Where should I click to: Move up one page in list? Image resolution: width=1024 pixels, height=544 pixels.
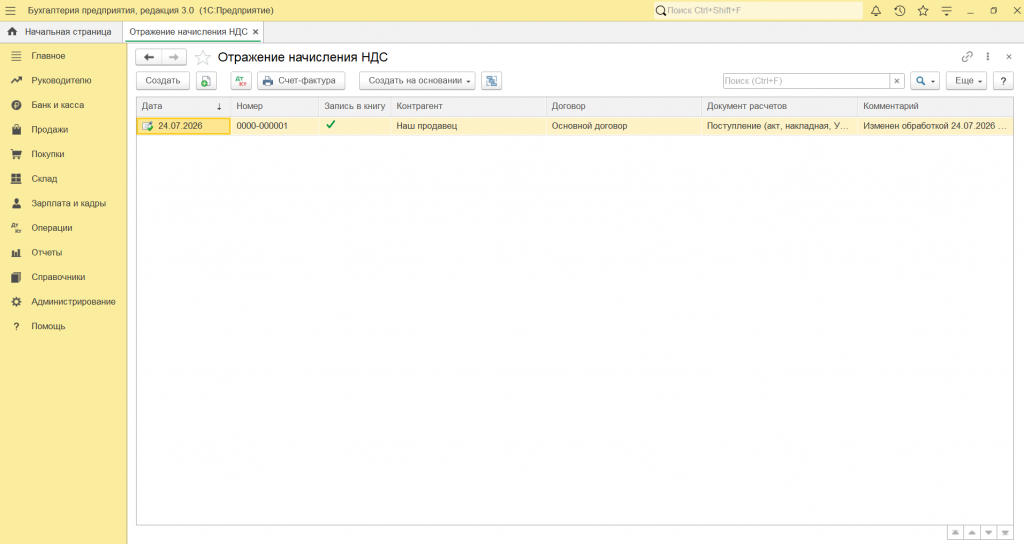point(972,533)
